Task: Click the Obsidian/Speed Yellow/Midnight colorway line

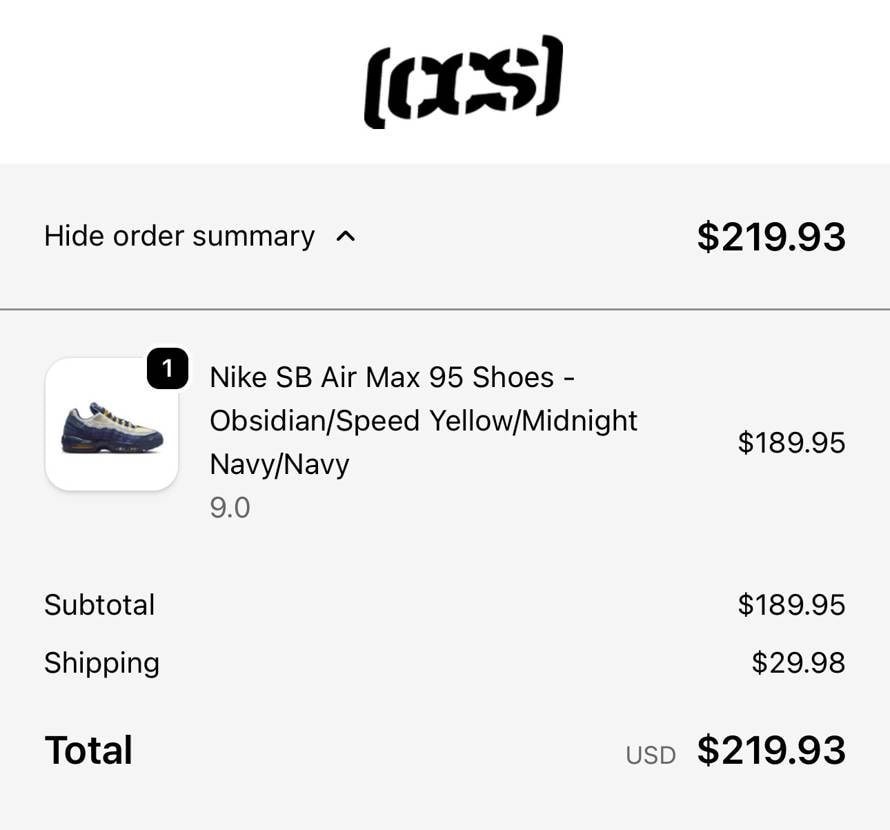Action: [x=423, y=420]
